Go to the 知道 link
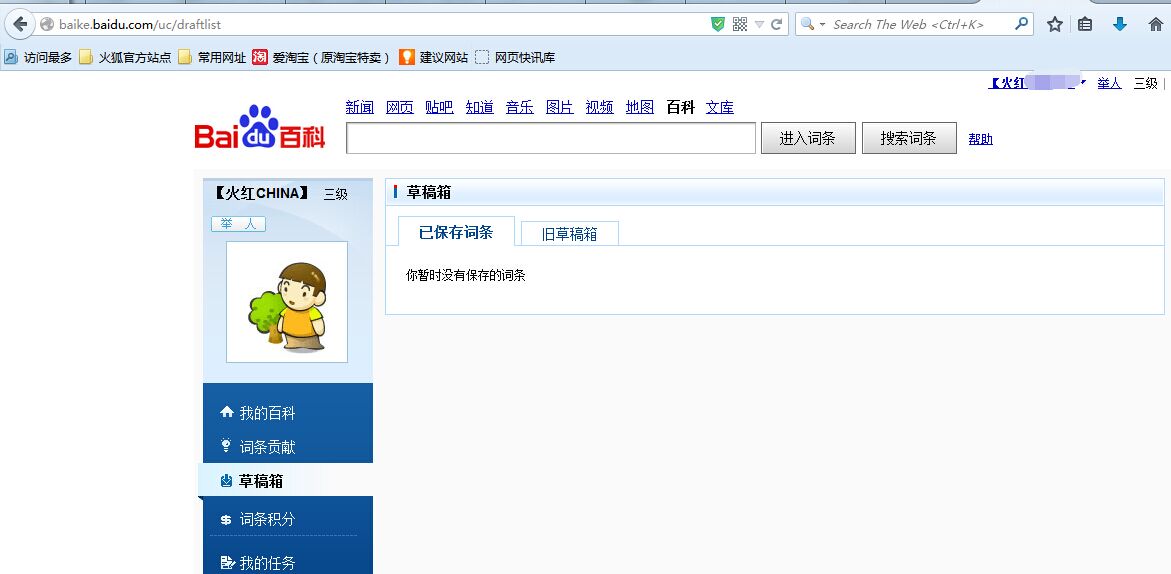 (479, 107)
